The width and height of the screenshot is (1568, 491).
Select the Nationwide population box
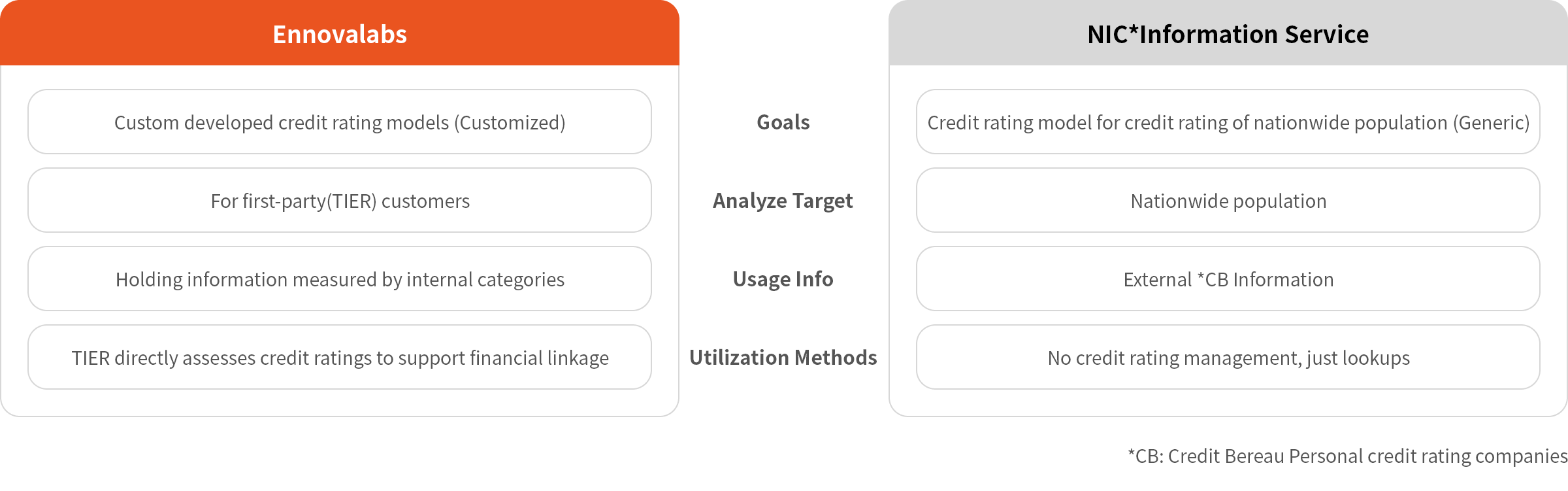click(x=1228, y=201)
